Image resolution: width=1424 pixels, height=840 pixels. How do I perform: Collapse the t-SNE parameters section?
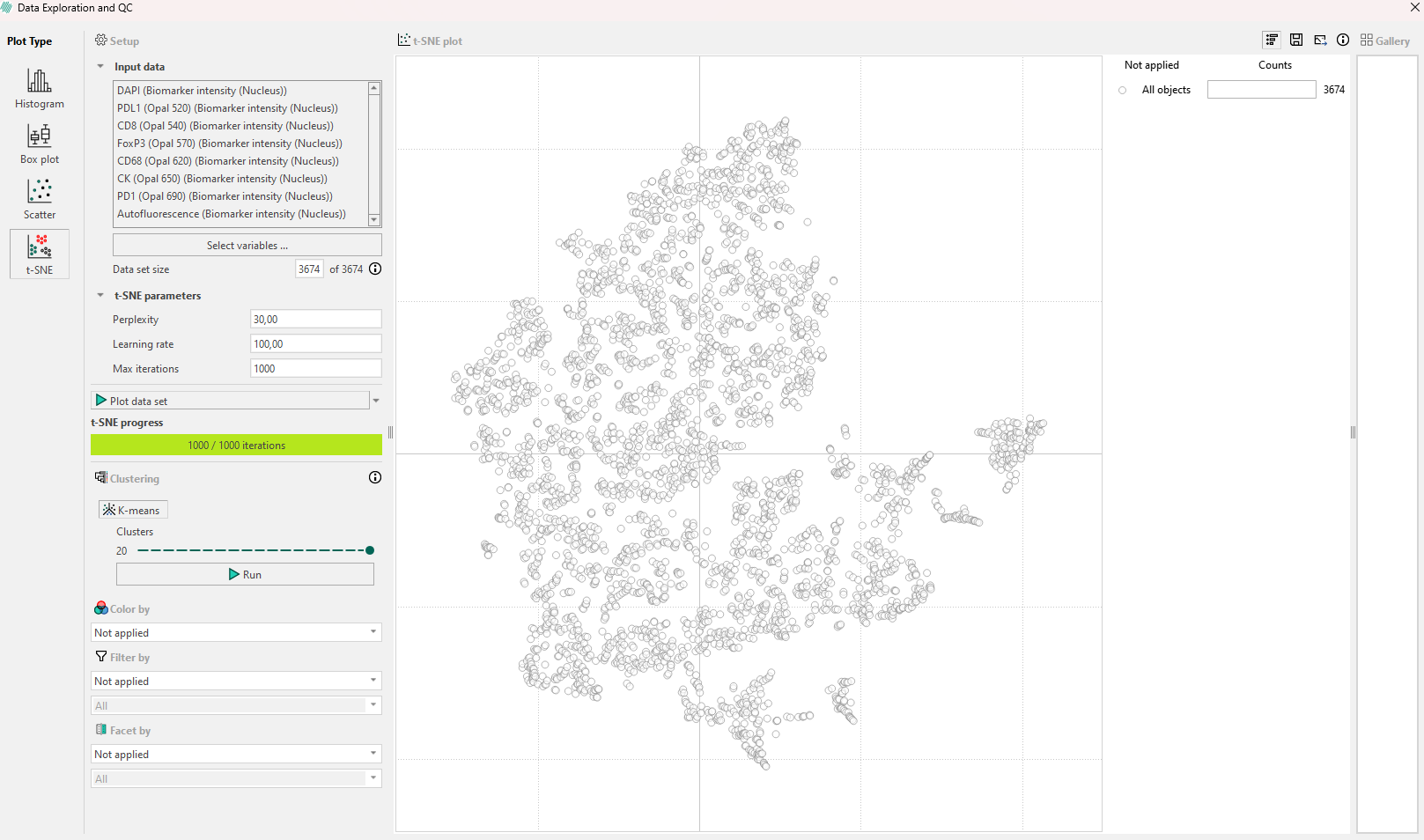(x=100, y=295)
